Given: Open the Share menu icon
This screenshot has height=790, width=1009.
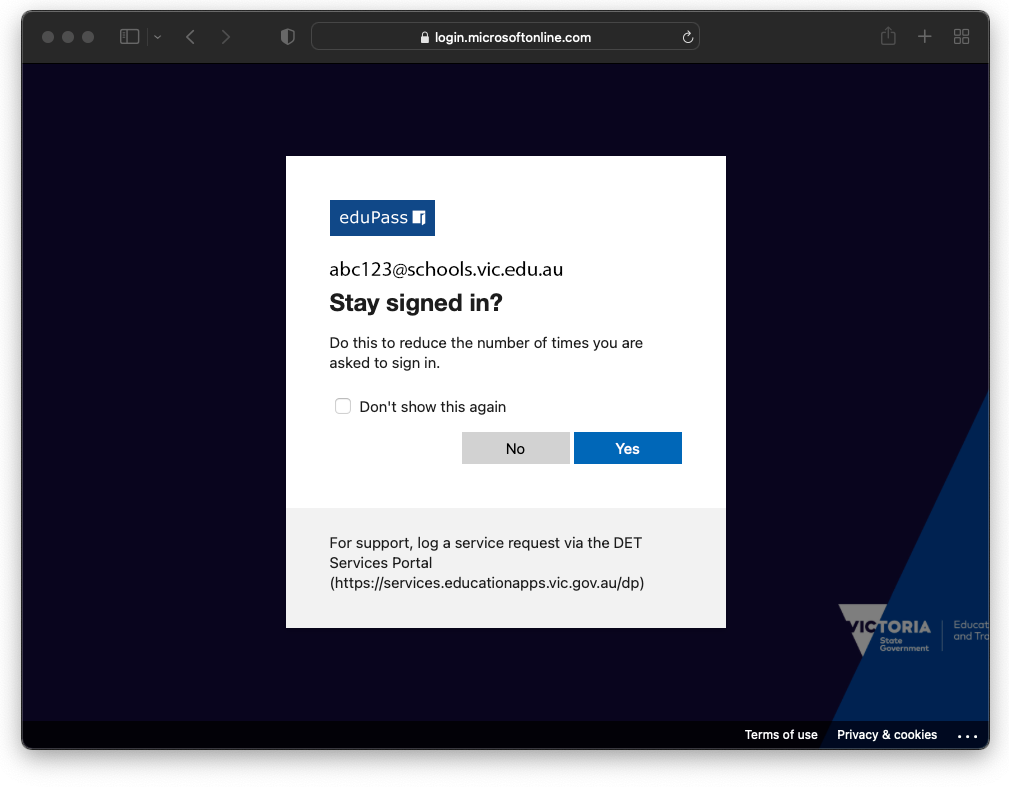Looking at the screenshot, I should [888, 37].
